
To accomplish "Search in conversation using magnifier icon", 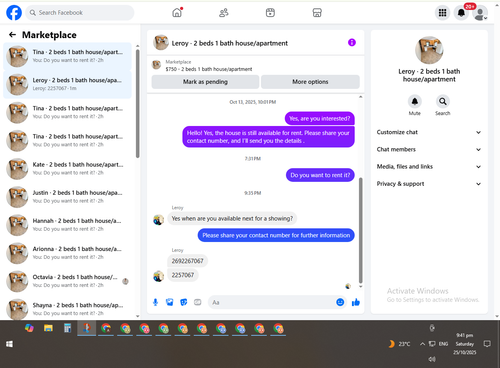I will tap(443, 101).
